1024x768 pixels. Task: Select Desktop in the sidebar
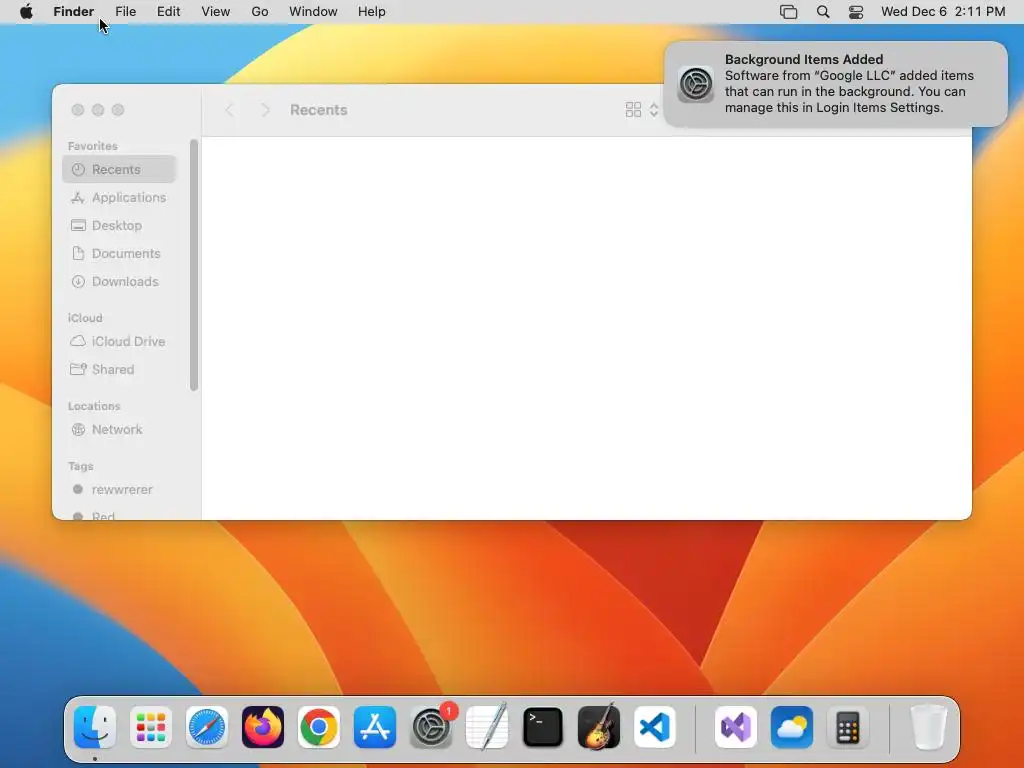(x=120, y=225)
